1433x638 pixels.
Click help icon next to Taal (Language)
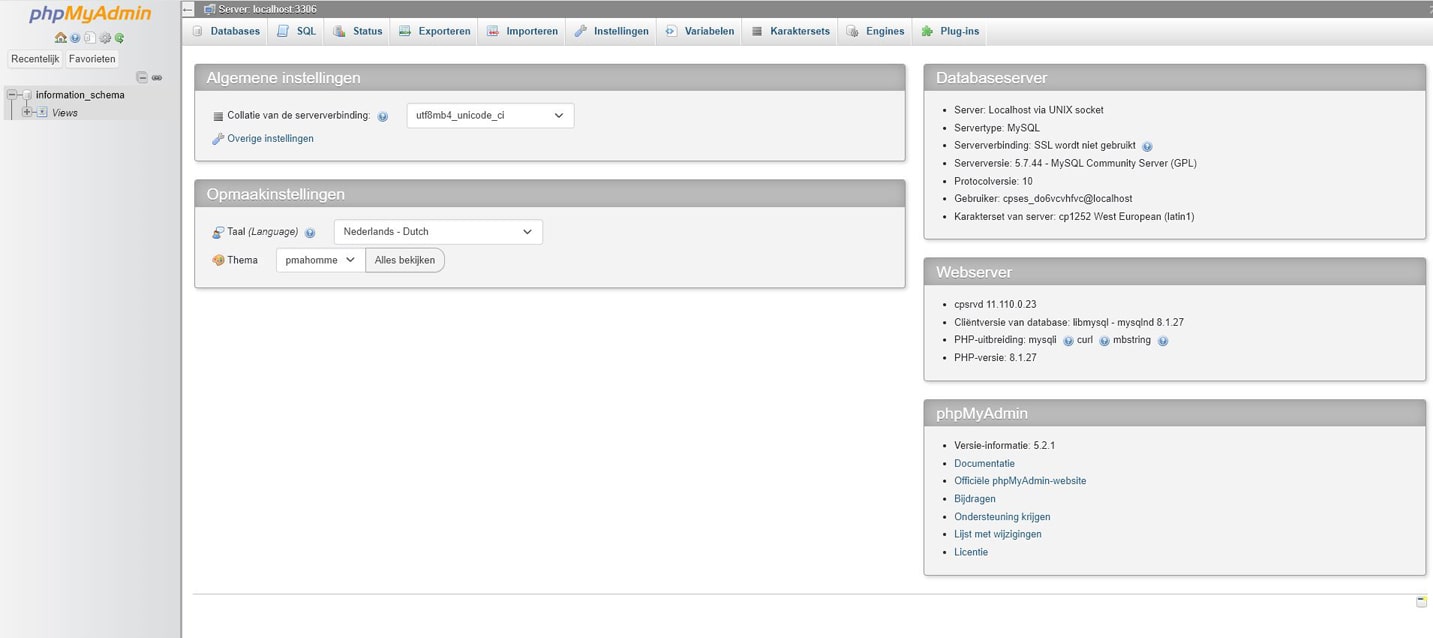(310, 232)
